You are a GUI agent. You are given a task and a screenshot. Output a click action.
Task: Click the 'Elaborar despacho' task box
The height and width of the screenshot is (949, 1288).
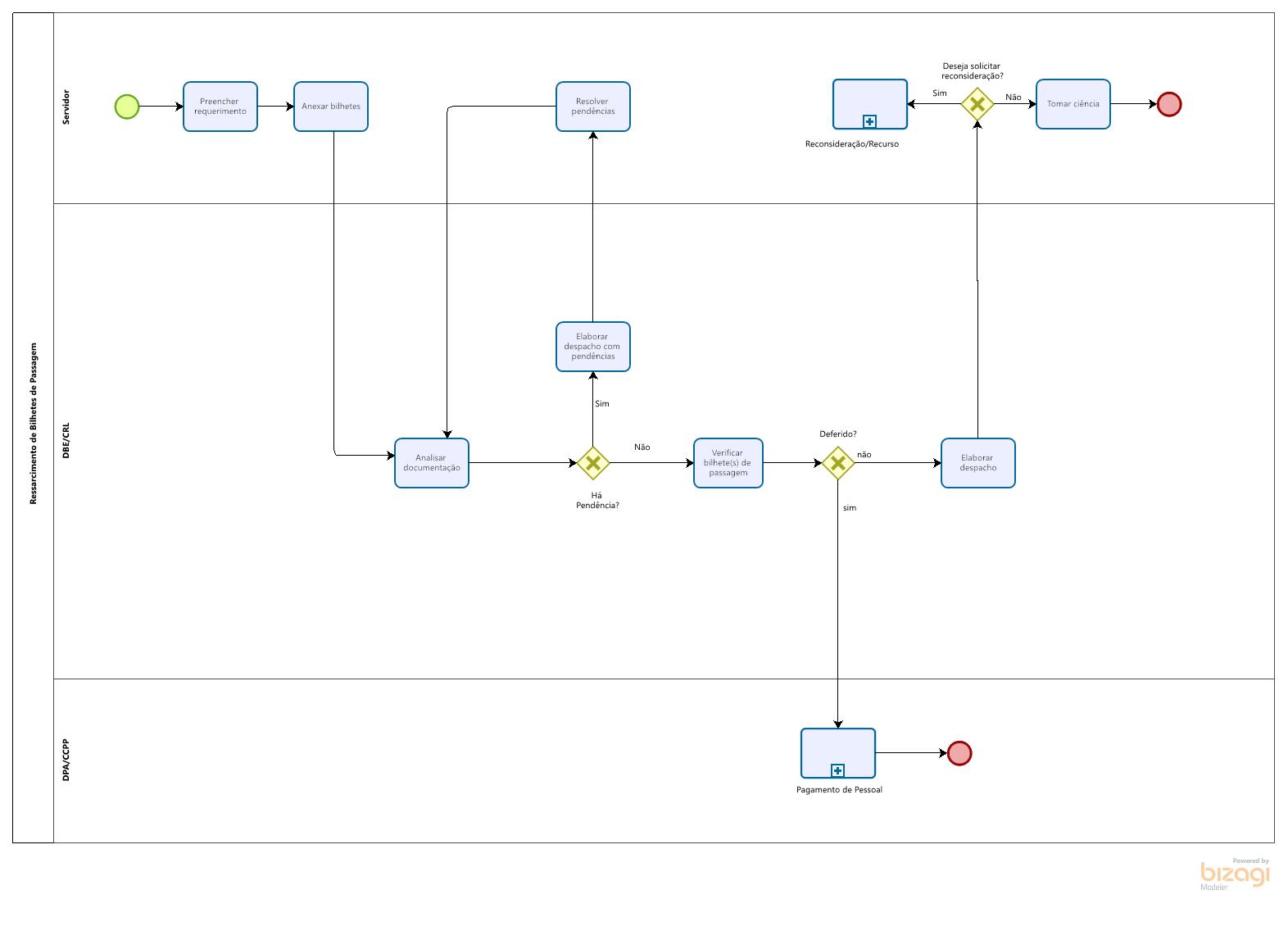[x=977, y=463]
